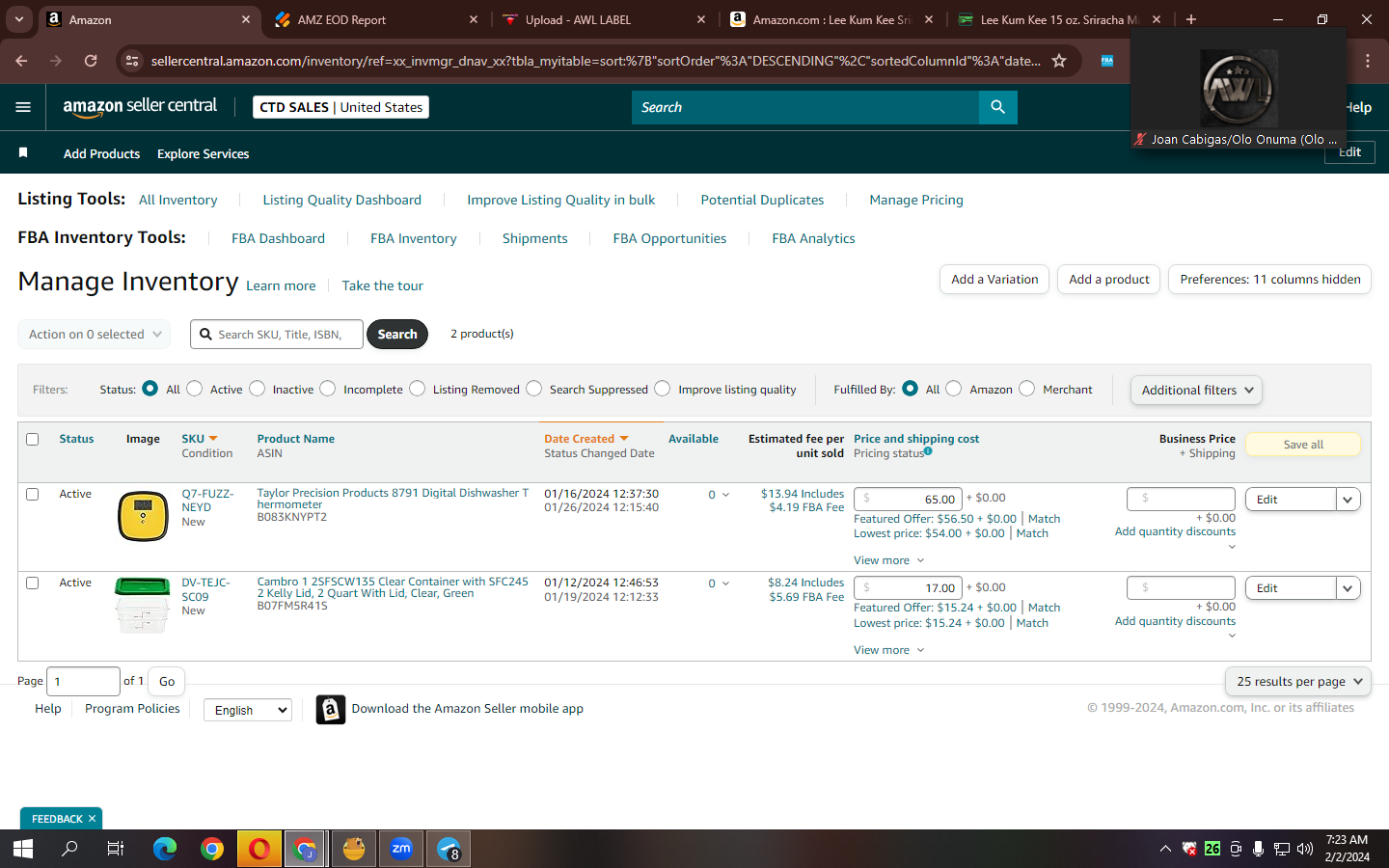This screenshot has height=868, width=1389.
Task: Expand the Additional filters dropdown
Action: (x=1196, y=390)
